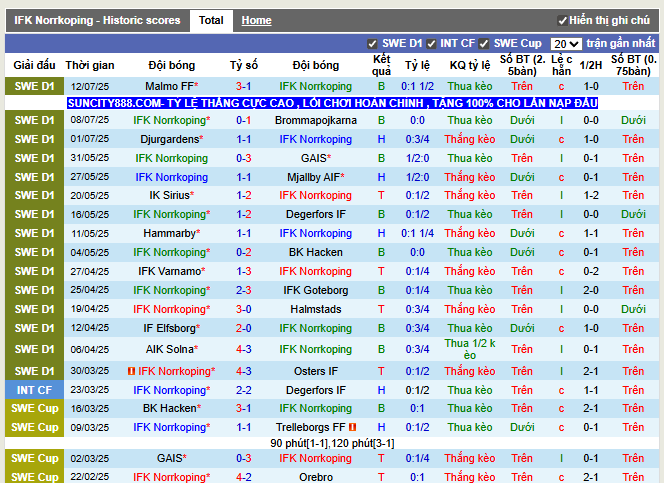
Task: Open Orebro team link
Action: pyautogui.click(x=316, y=477)
